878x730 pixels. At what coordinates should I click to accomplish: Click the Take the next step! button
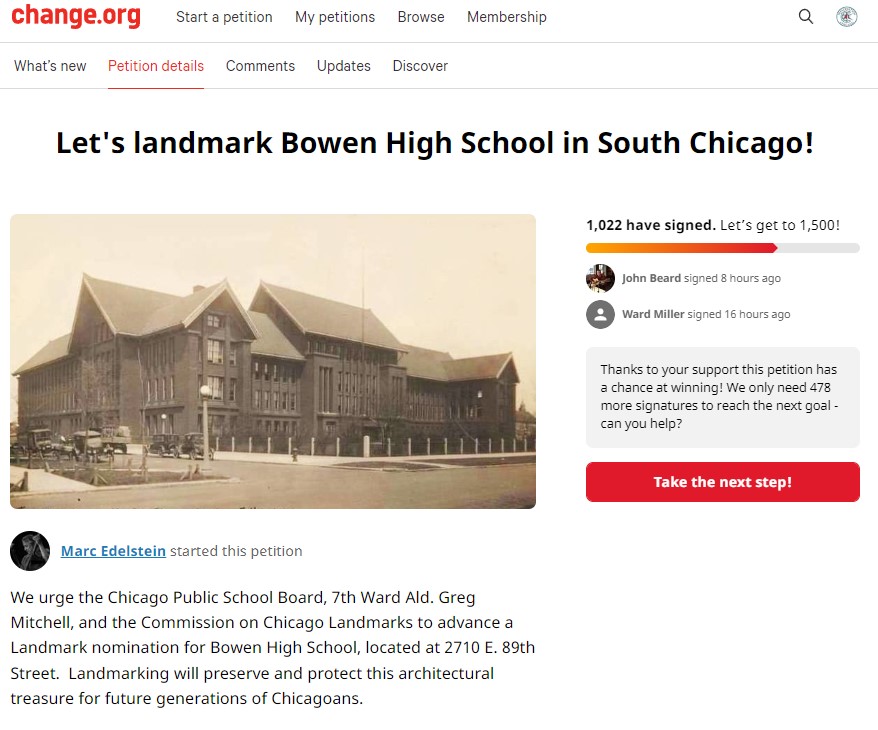[723, 482]
